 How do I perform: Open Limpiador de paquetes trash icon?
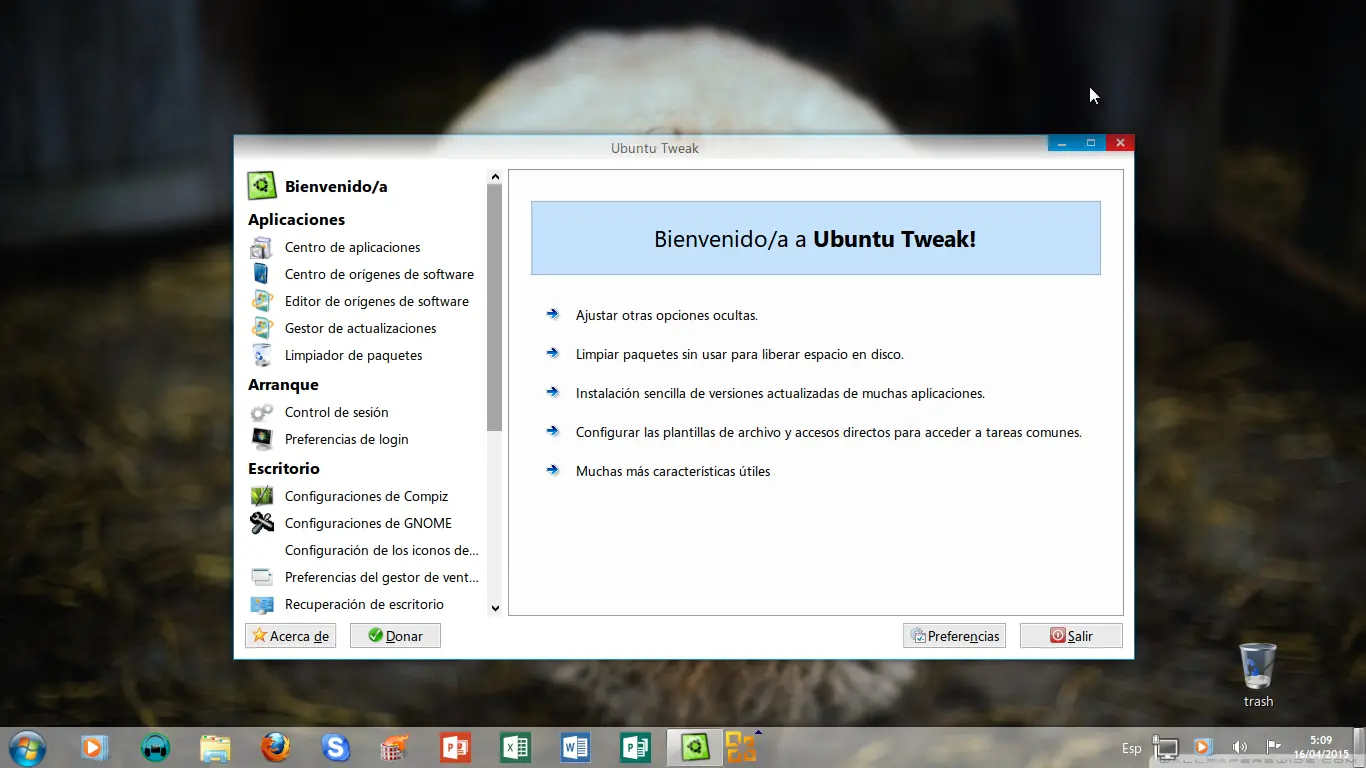(262, 355)
